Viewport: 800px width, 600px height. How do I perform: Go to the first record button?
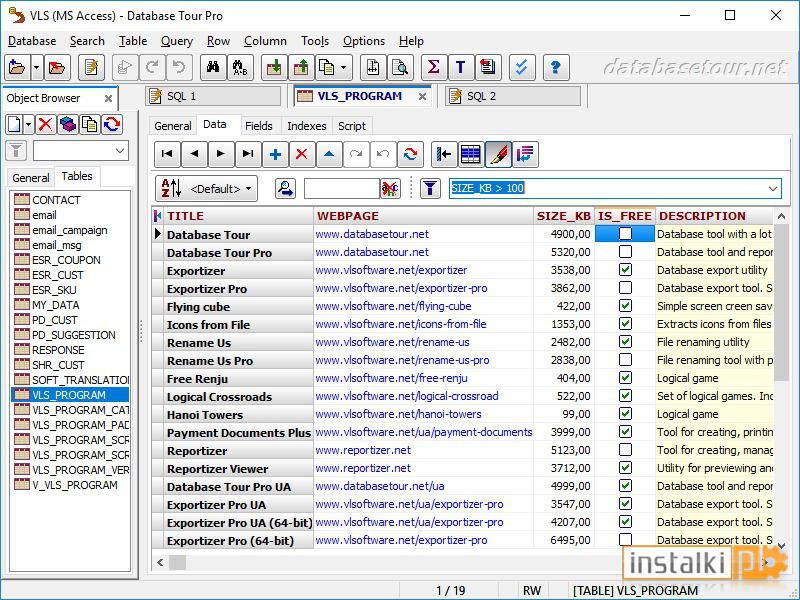(167, 154)
